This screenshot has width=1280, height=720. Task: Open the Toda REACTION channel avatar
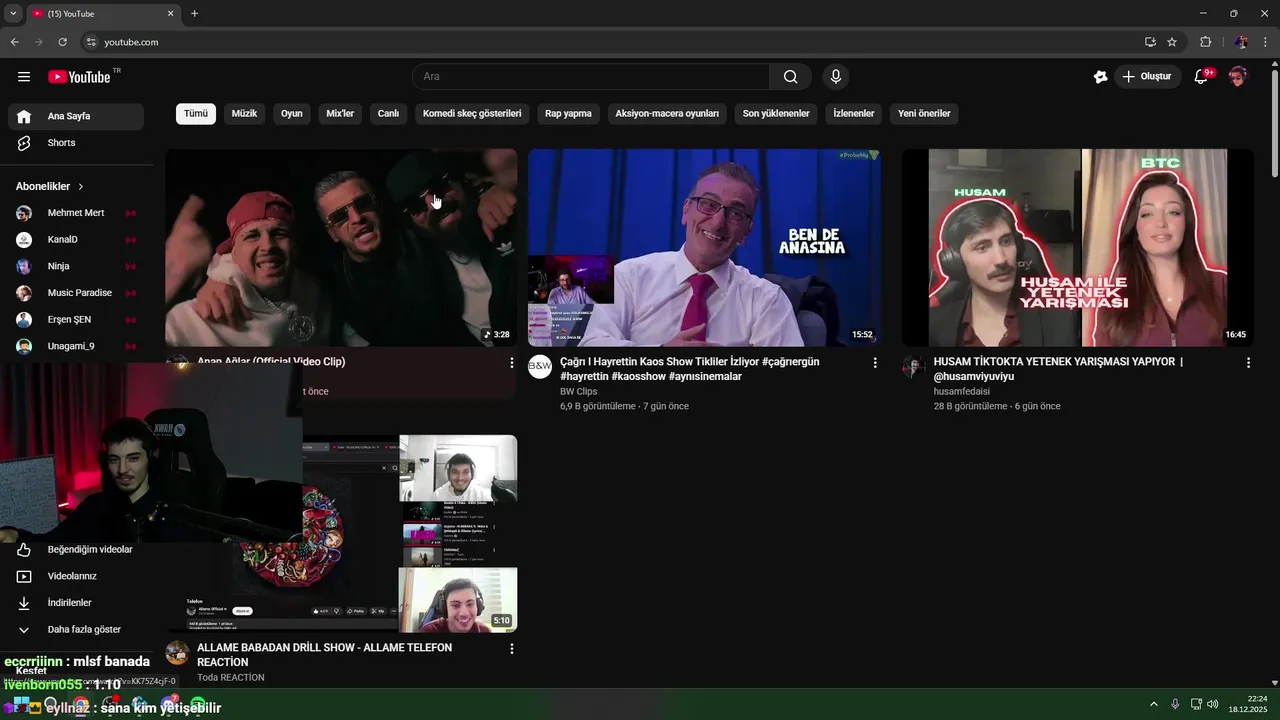click(x=177, y=653)
